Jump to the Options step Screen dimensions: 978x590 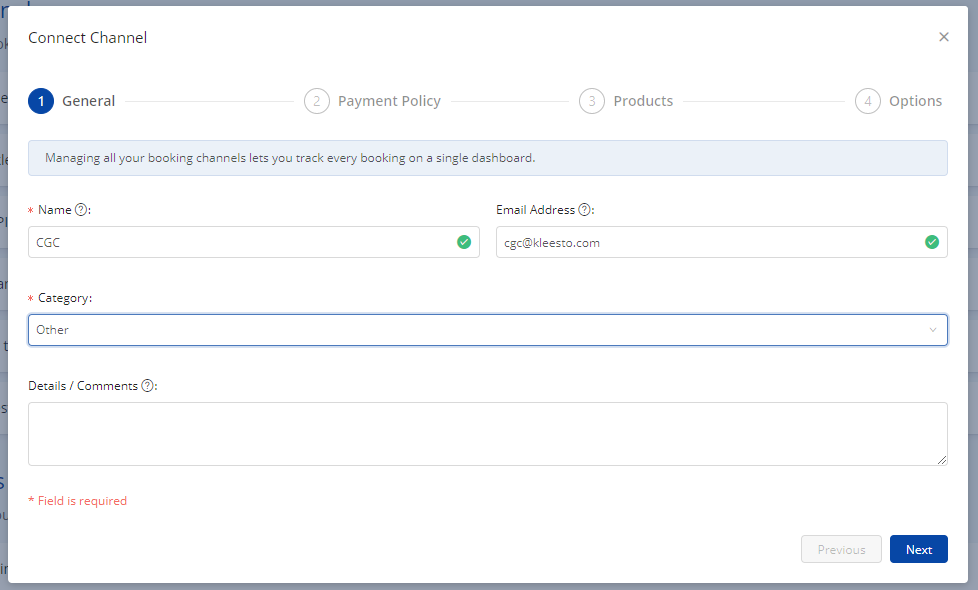click(915, 101)
